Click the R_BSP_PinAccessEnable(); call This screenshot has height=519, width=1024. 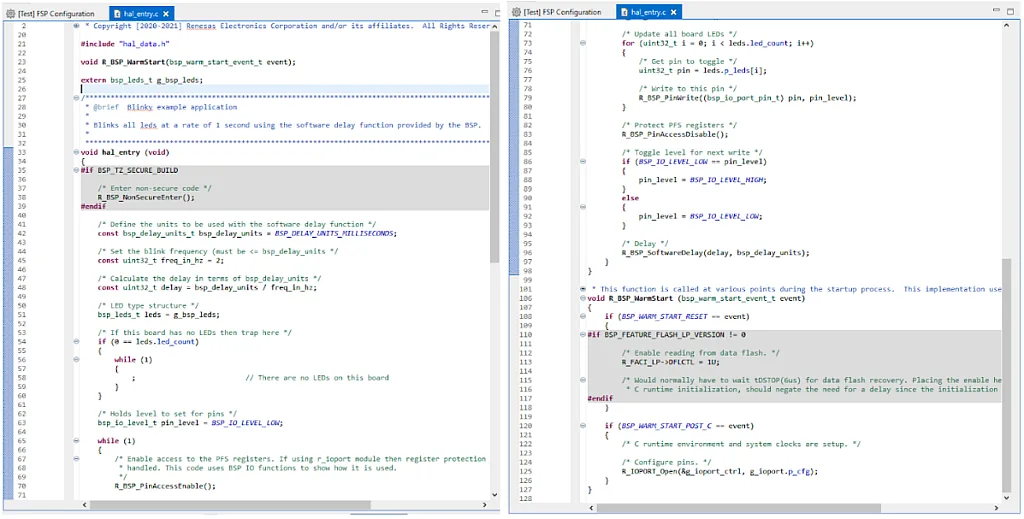pyautogui.click(x=165, y=486)
